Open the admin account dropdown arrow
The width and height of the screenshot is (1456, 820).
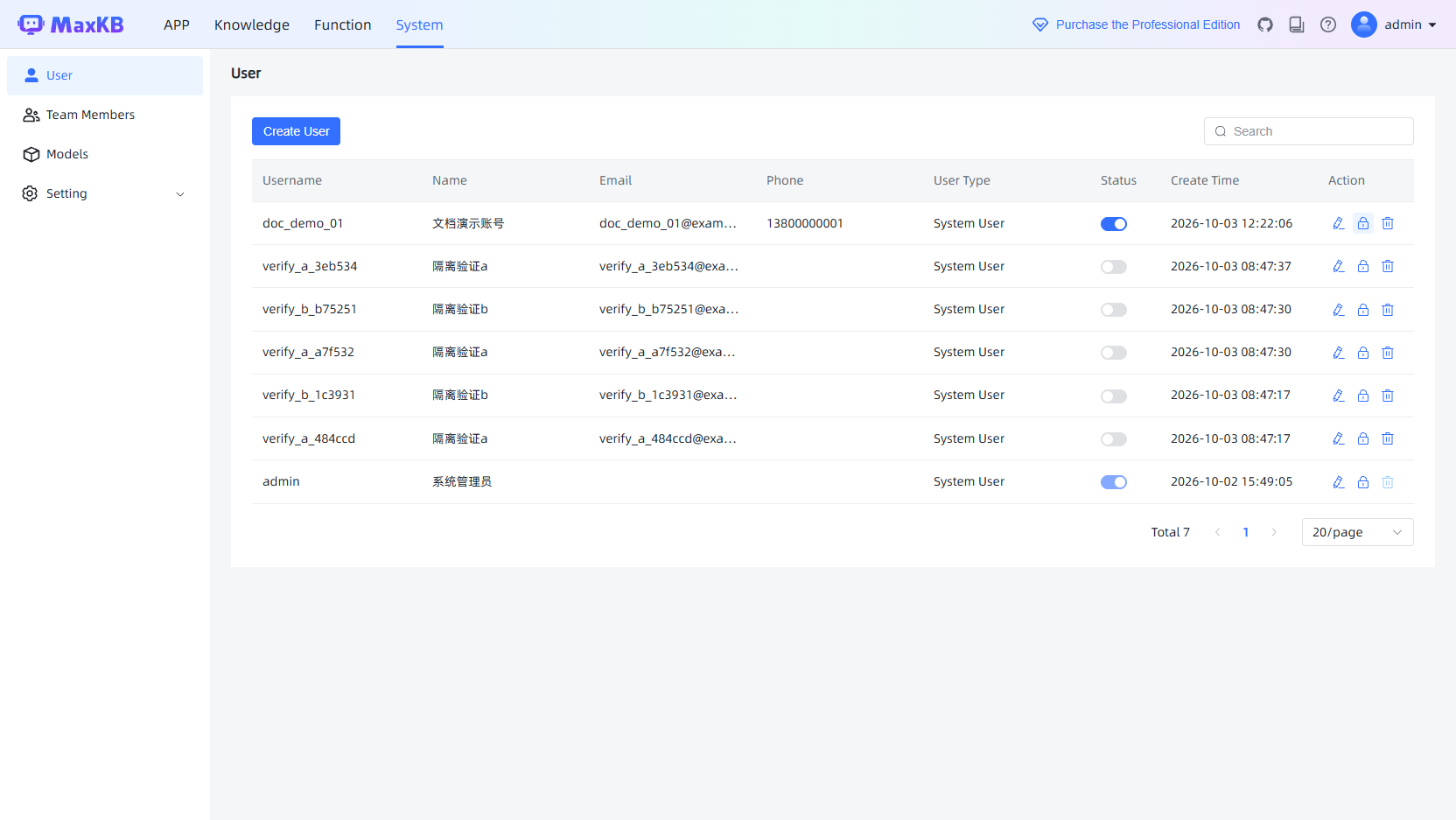pyautogui.click(x=1432, y=25)
